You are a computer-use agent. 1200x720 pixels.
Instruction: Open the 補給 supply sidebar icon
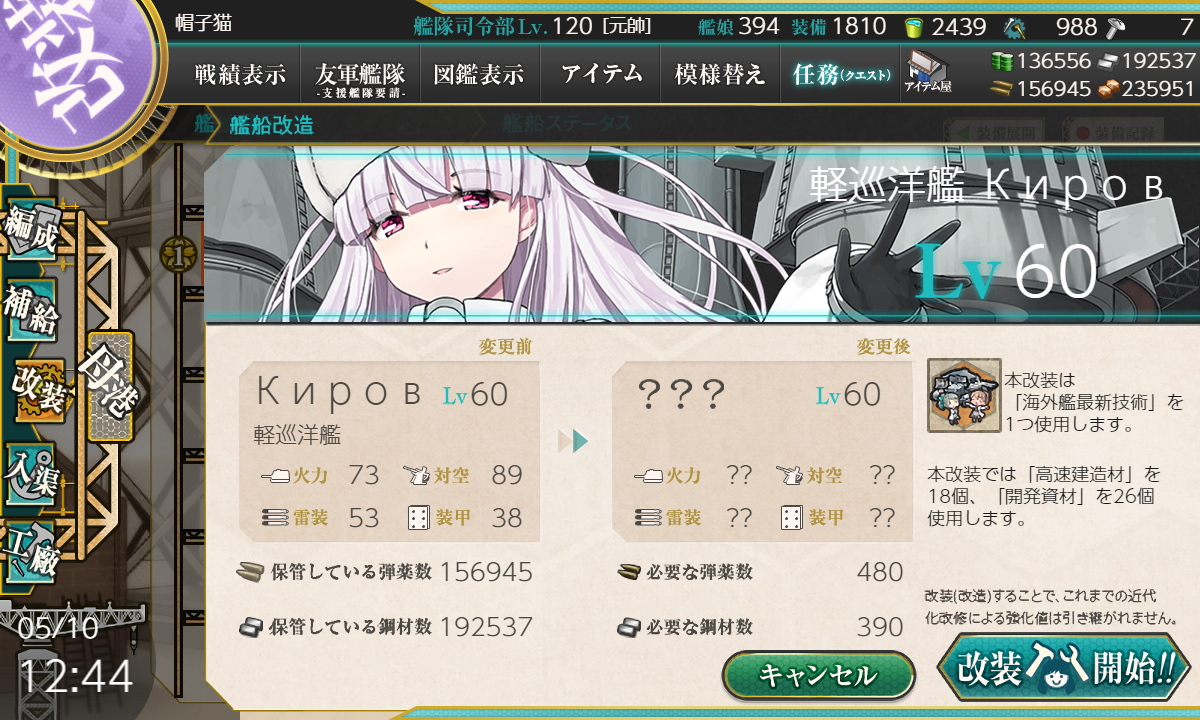point(30,312)
